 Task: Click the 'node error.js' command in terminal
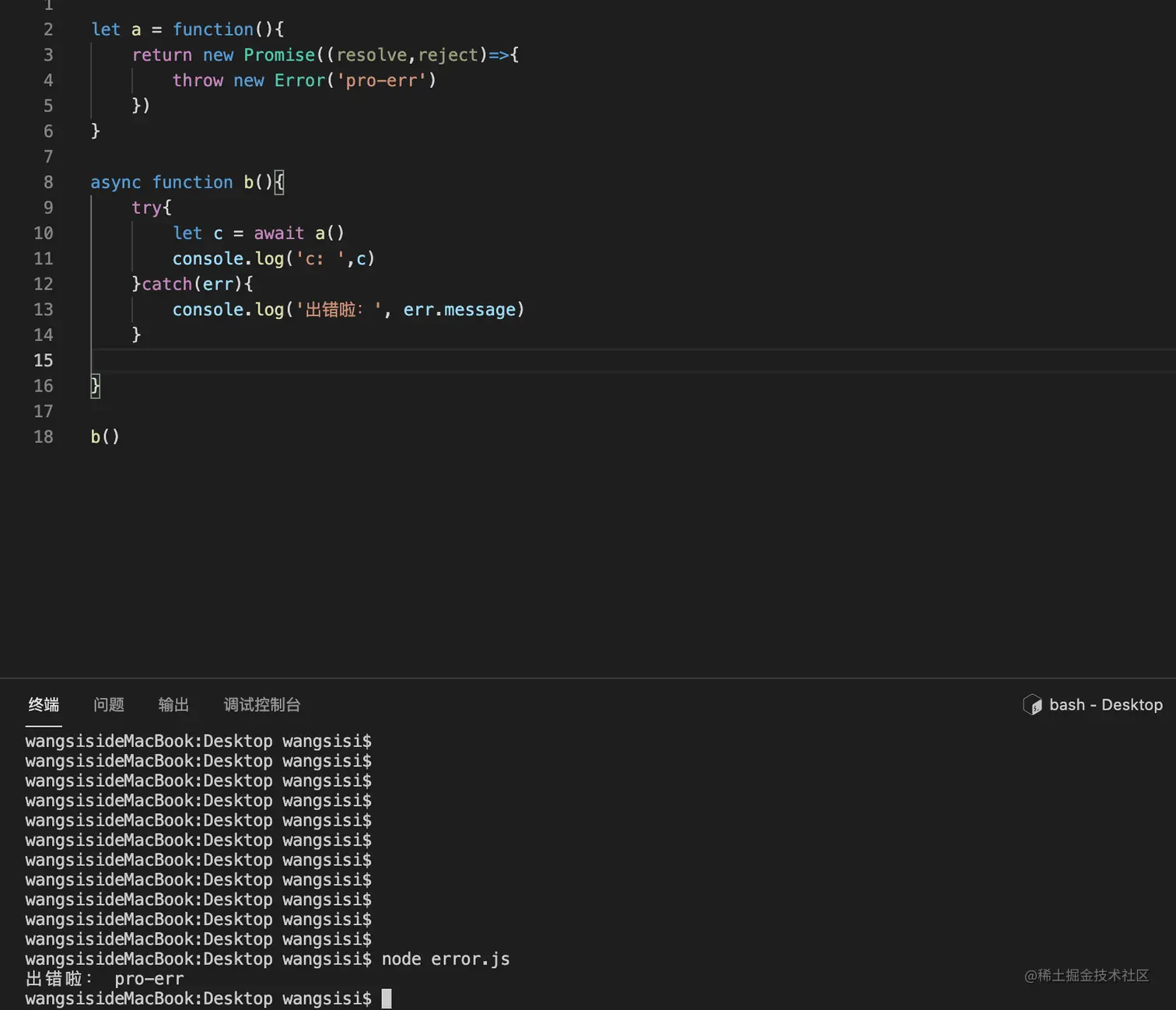(x=446, y=959)
